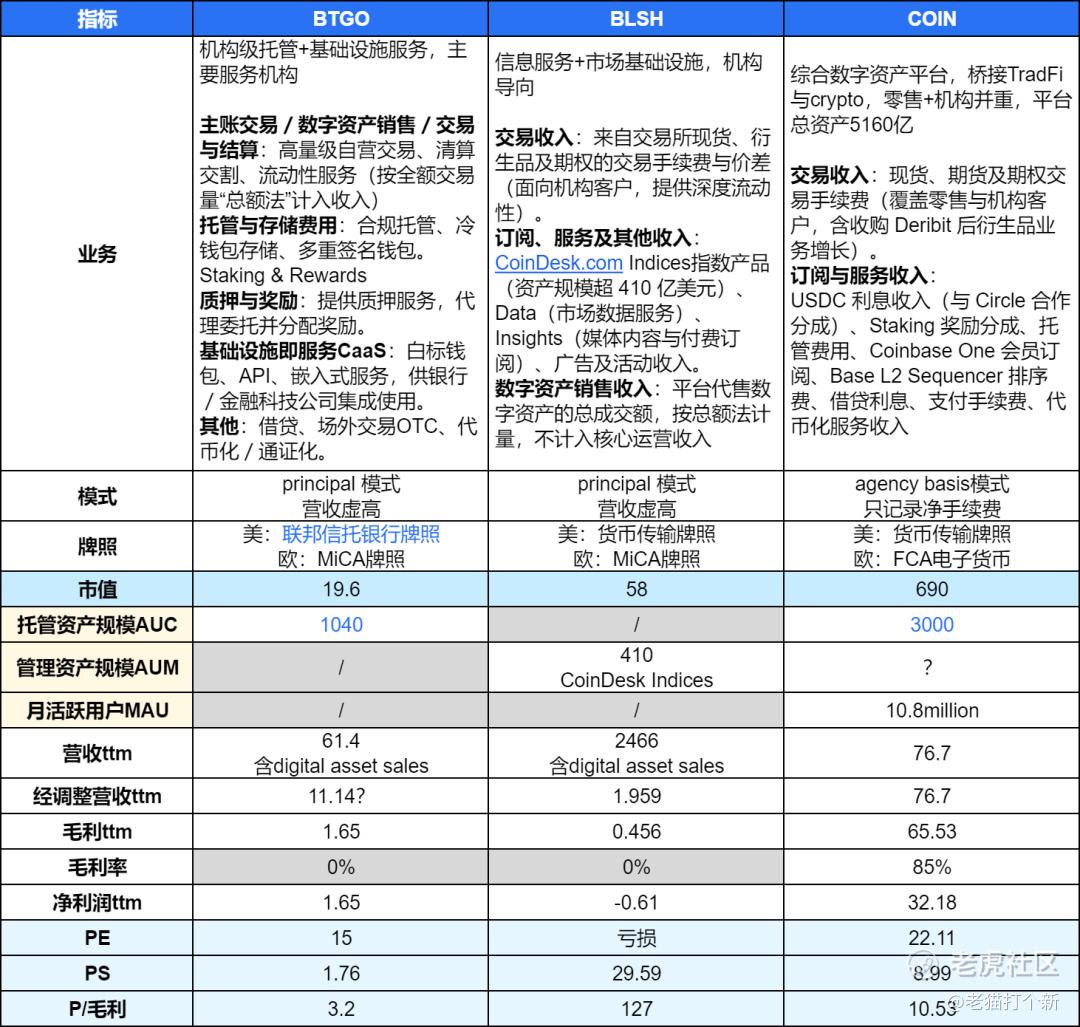This screenshot has height=1027, width=1080.
Task: Click the BTGO PE value 15
Action: coord(341,938)
